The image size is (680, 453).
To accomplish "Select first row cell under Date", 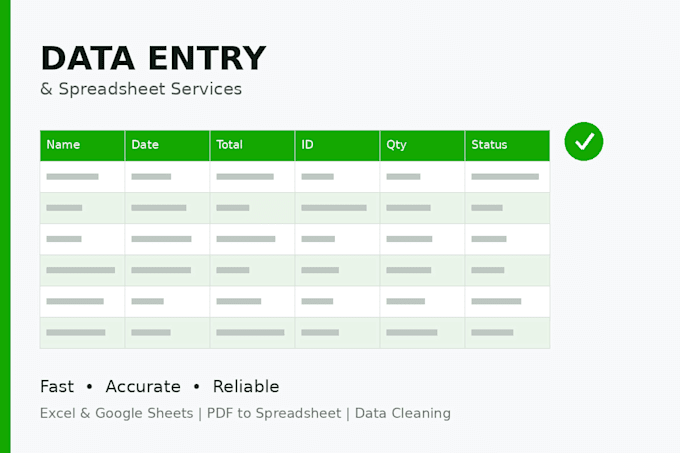I will point(167,176).
